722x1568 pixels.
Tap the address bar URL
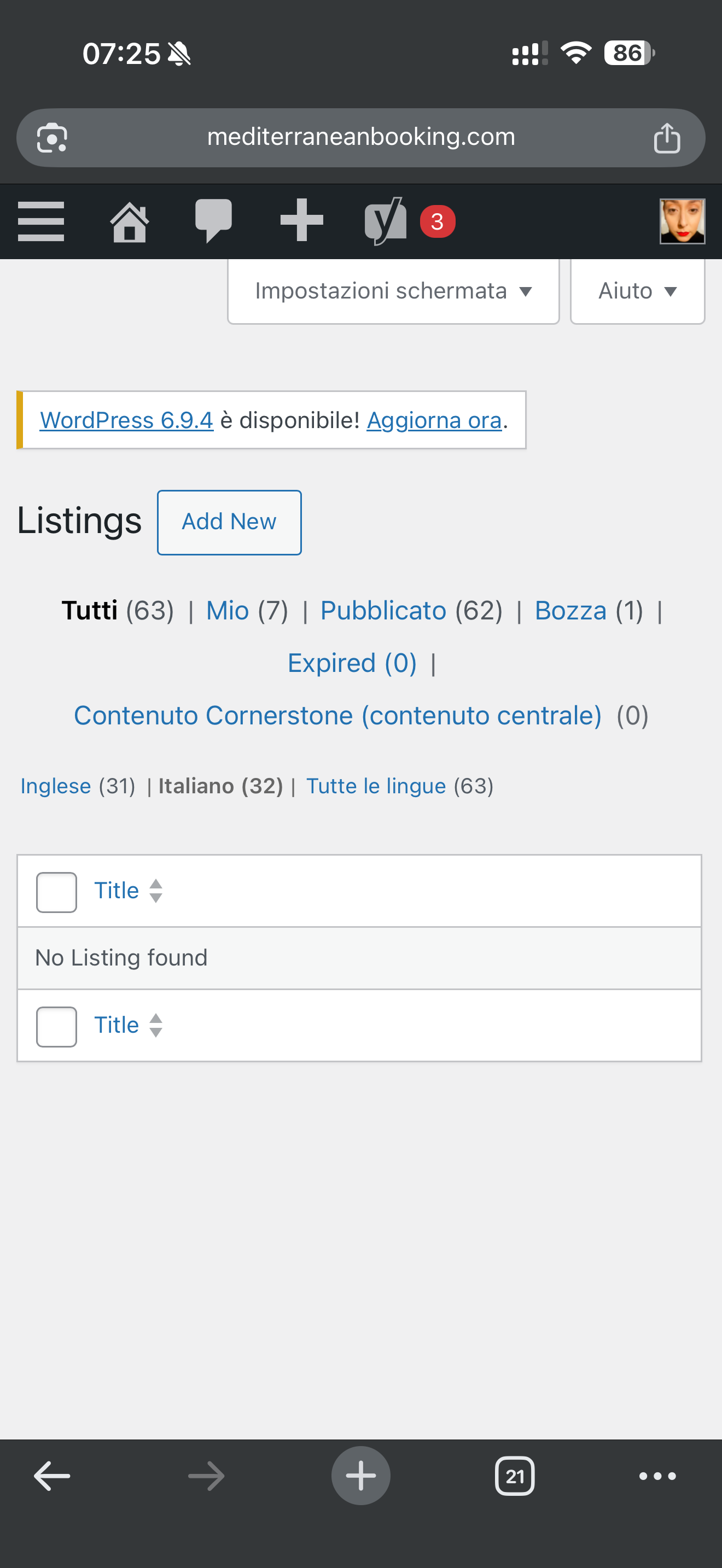pos(360,138)
